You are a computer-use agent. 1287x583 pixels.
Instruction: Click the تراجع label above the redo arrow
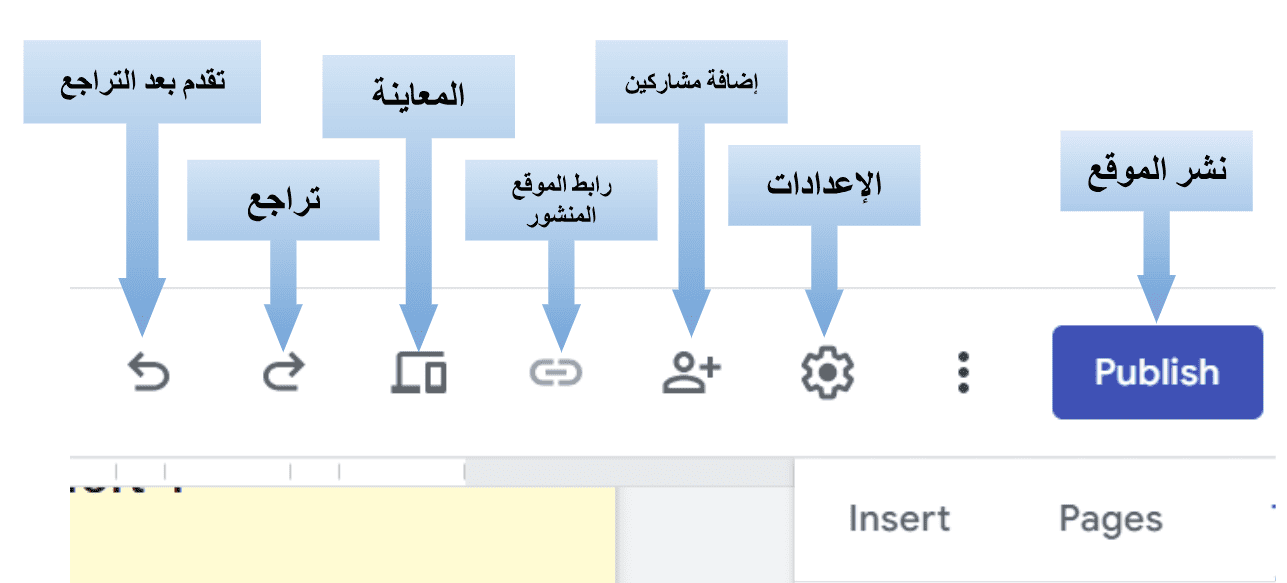click(x=285, y=198)
